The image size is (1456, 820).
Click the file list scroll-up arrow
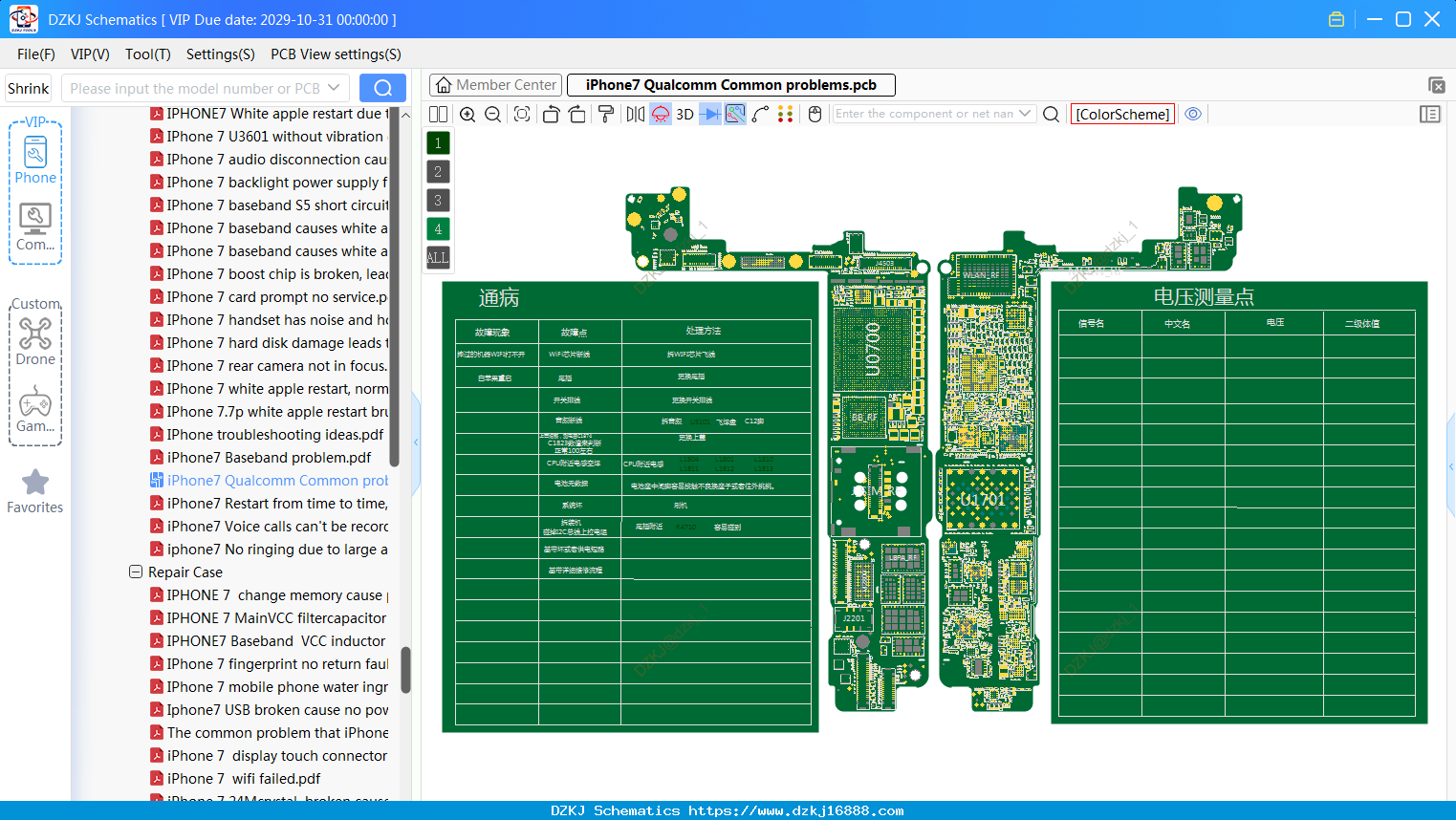(405, 115)
